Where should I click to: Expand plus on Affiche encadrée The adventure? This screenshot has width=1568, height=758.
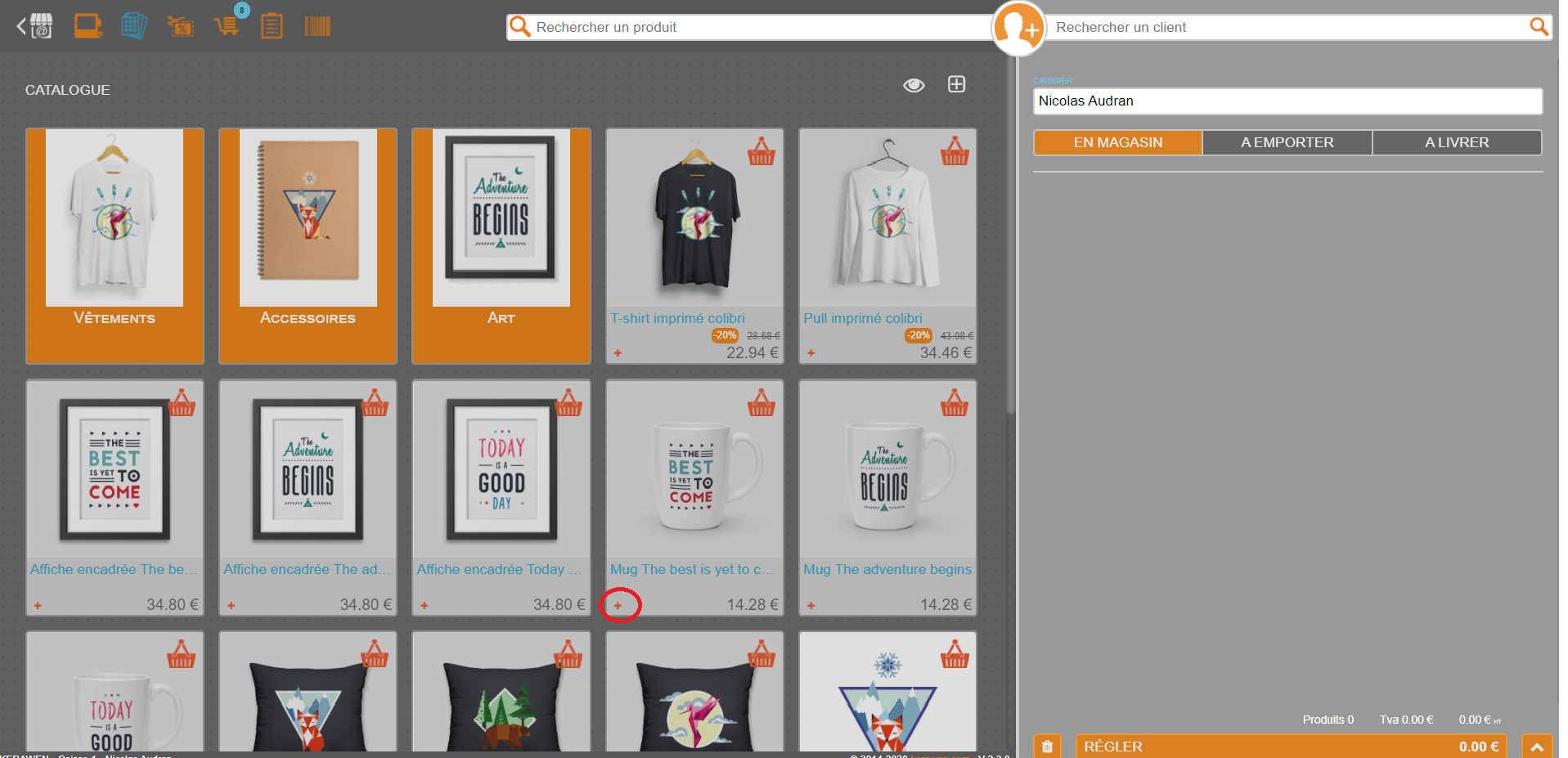pyautogui.click(x=231, y=606)
